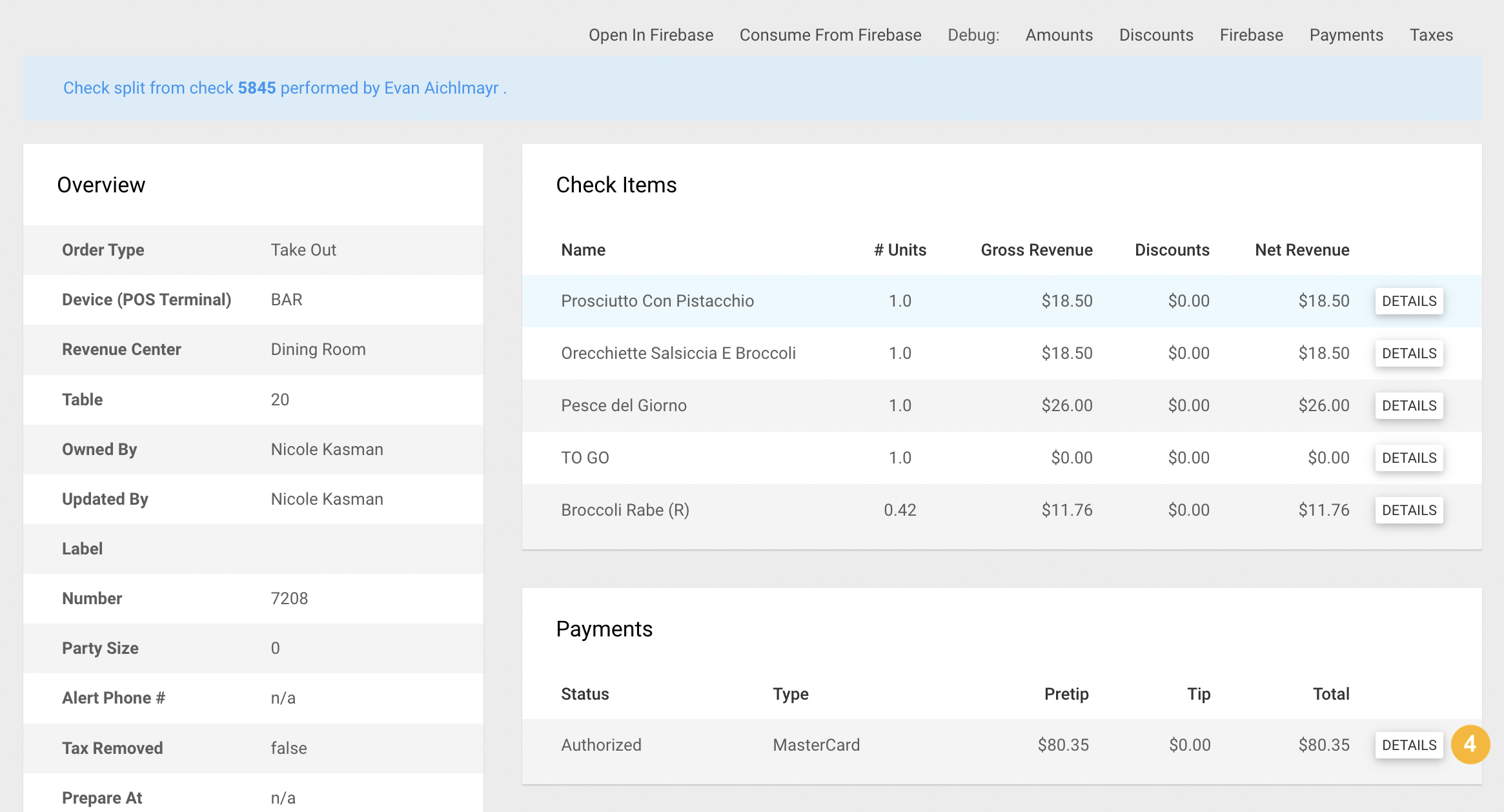Click Consume From Firebase

pyautogui.click(x=830, y=35)
